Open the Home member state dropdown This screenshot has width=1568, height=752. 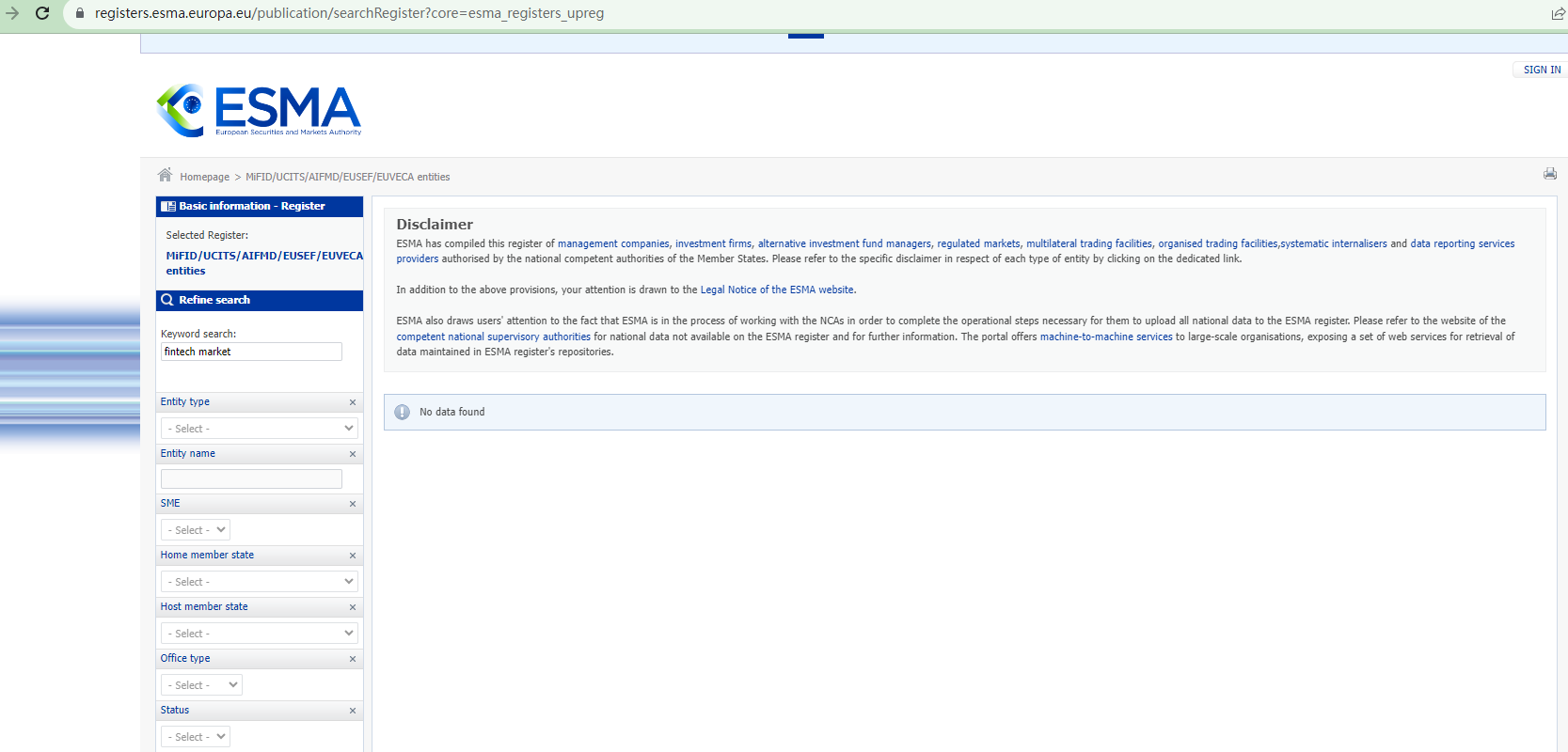coord(260,582)
